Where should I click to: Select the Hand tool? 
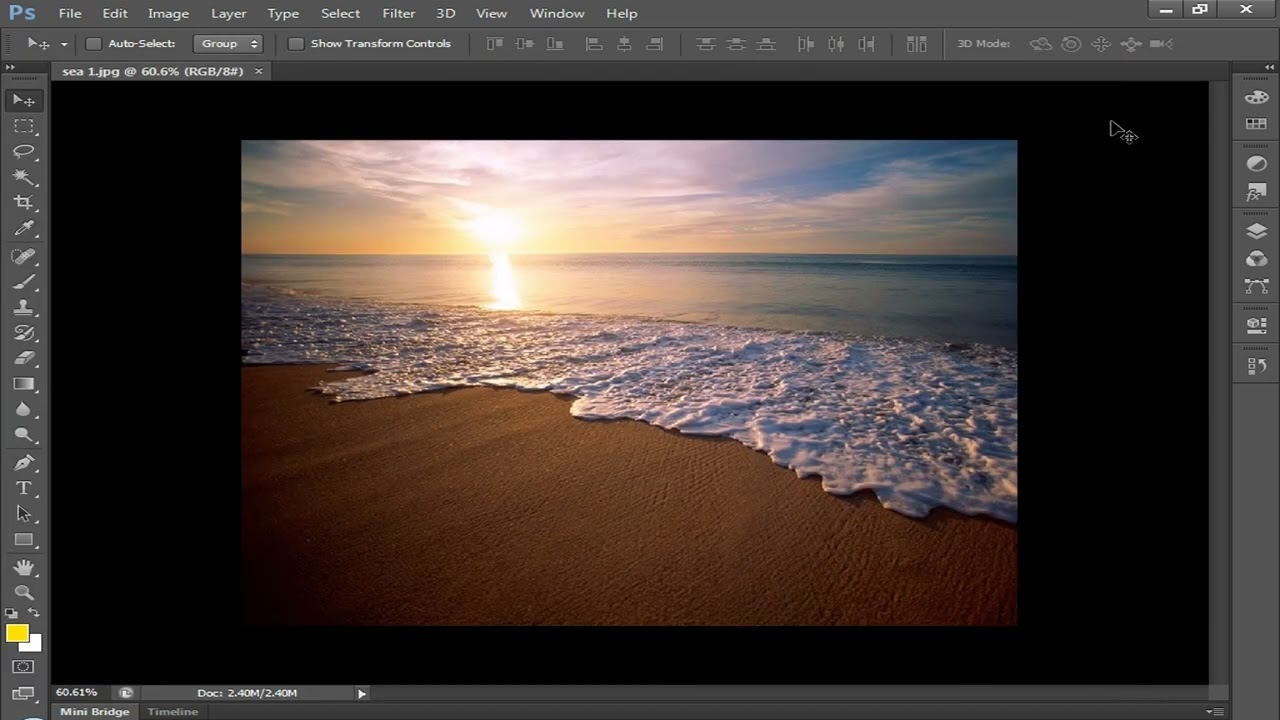[24, 566]
